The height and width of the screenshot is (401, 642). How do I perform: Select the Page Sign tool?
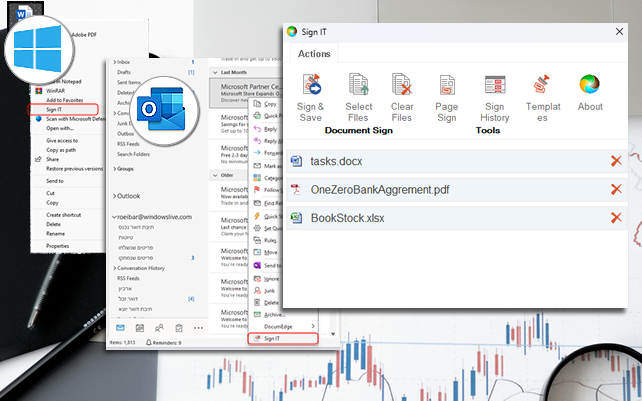click(449, 87)
